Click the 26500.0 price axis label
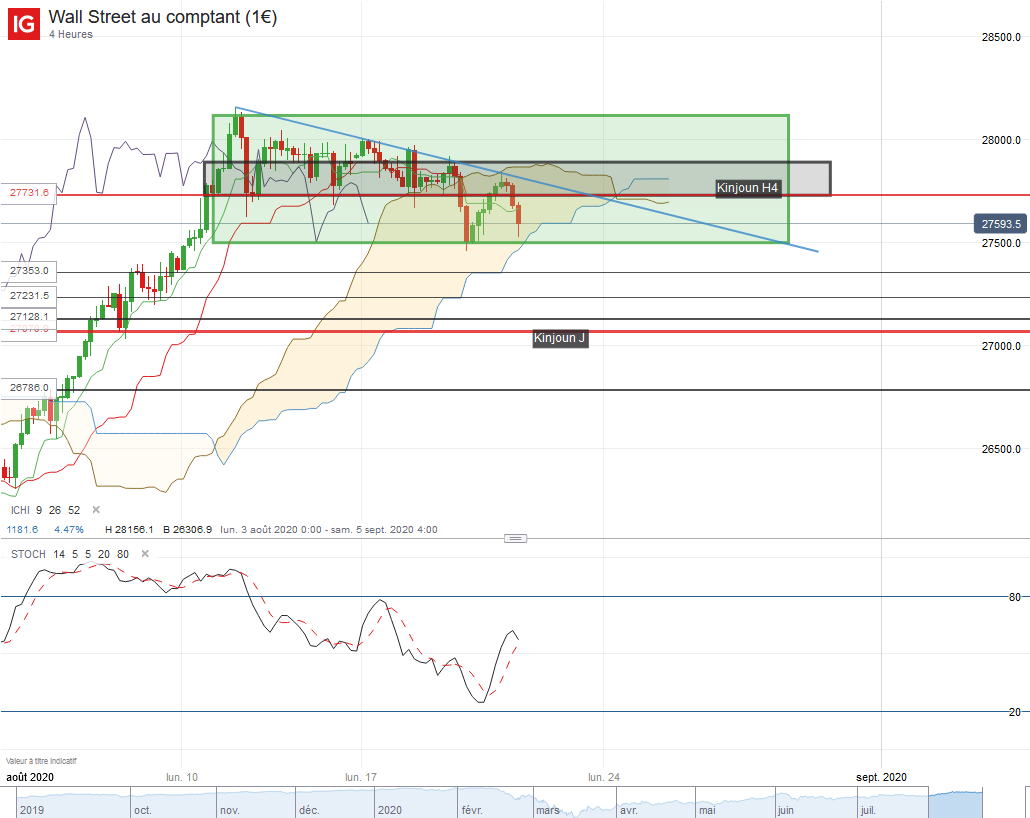1030x818 pixels. coord(1001,449)
